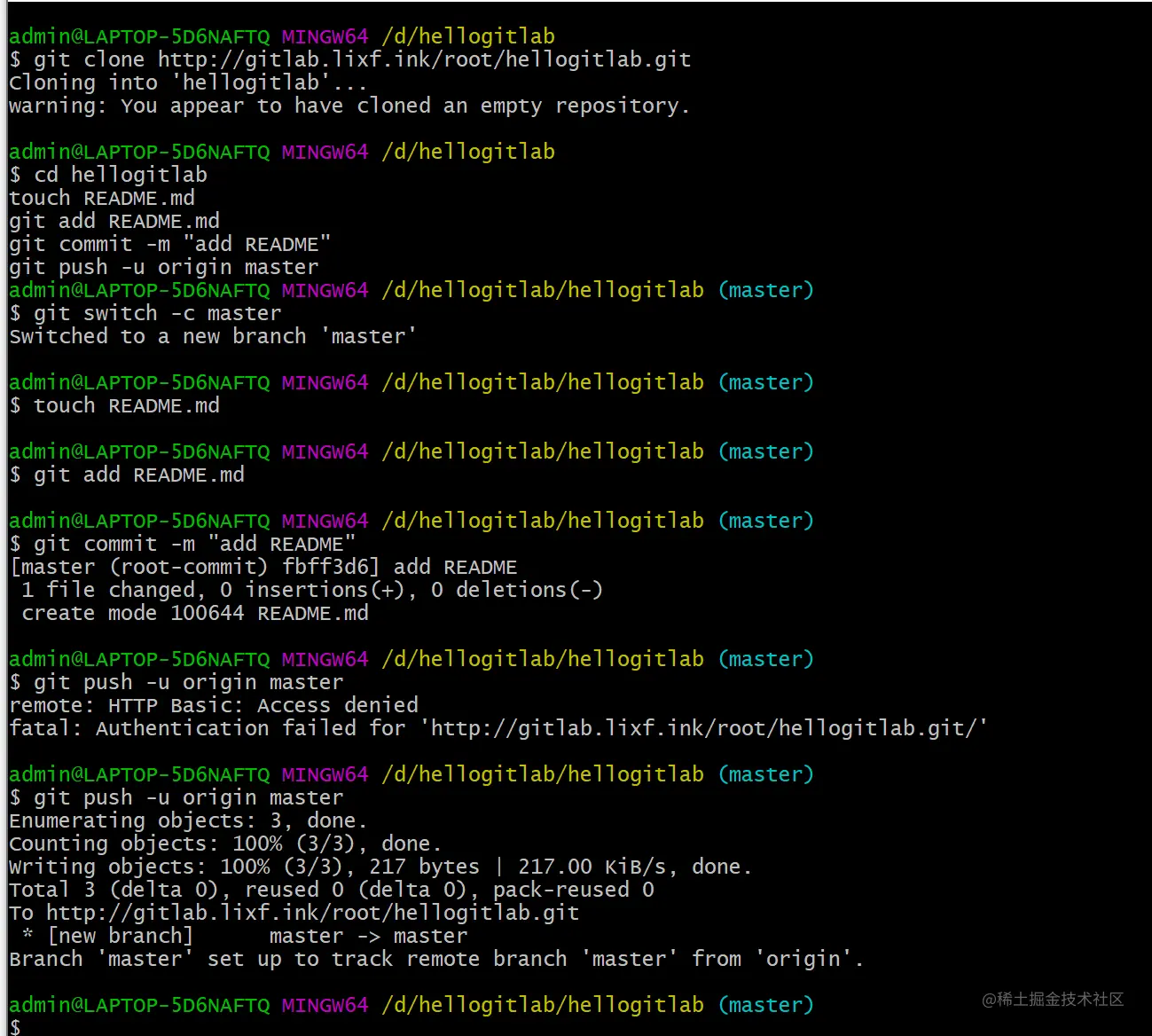Click the "[new branch] master -> master" line
The width and height of the screenshot is (1152, 1036).
[244, 936]
